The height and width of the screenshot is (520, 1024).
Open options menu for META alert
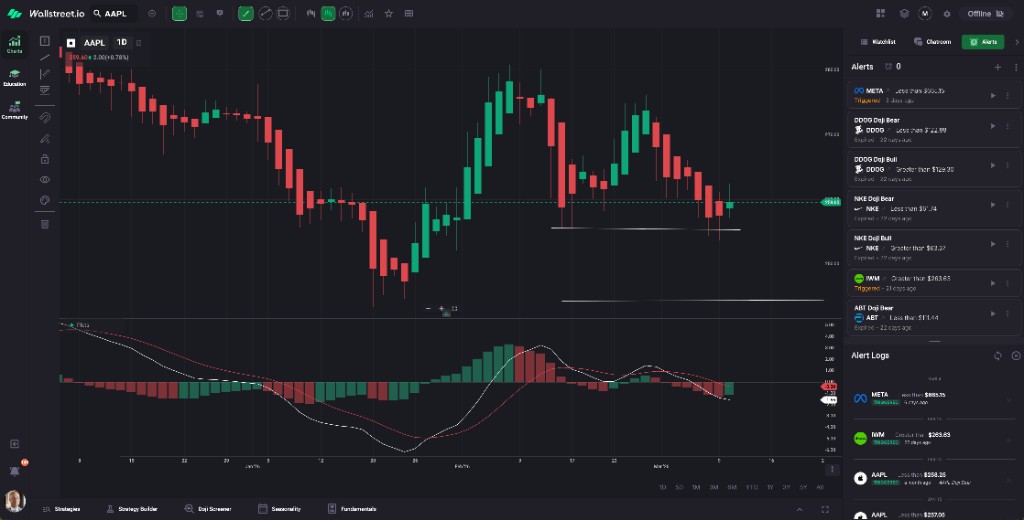(1007, 95)
